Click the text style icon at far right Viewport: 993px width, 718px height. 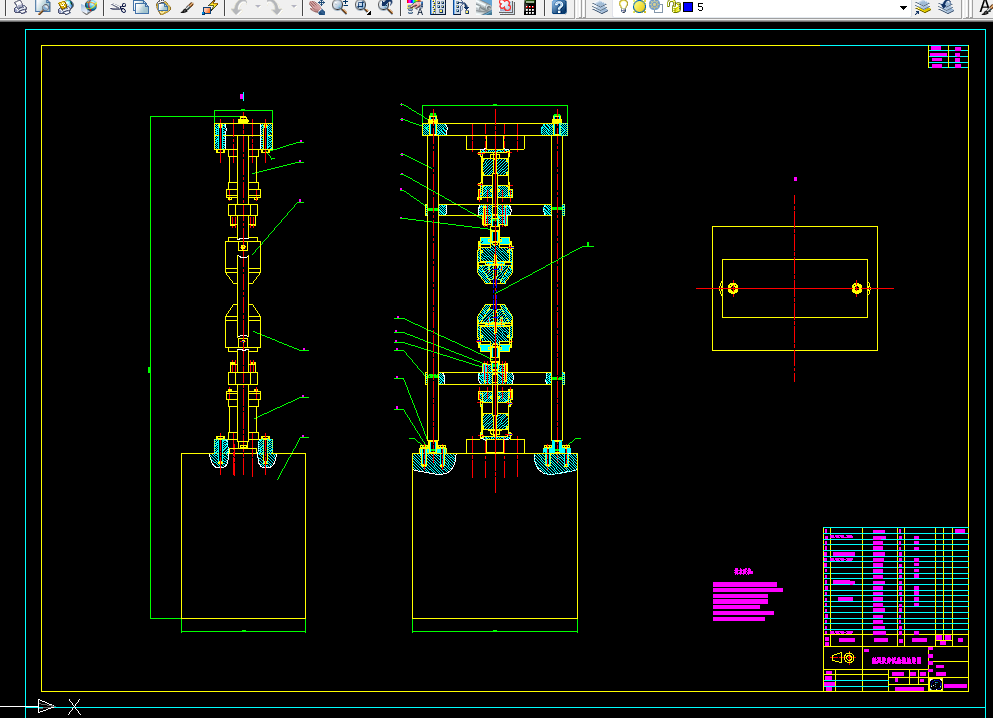(x=985, y=7)
